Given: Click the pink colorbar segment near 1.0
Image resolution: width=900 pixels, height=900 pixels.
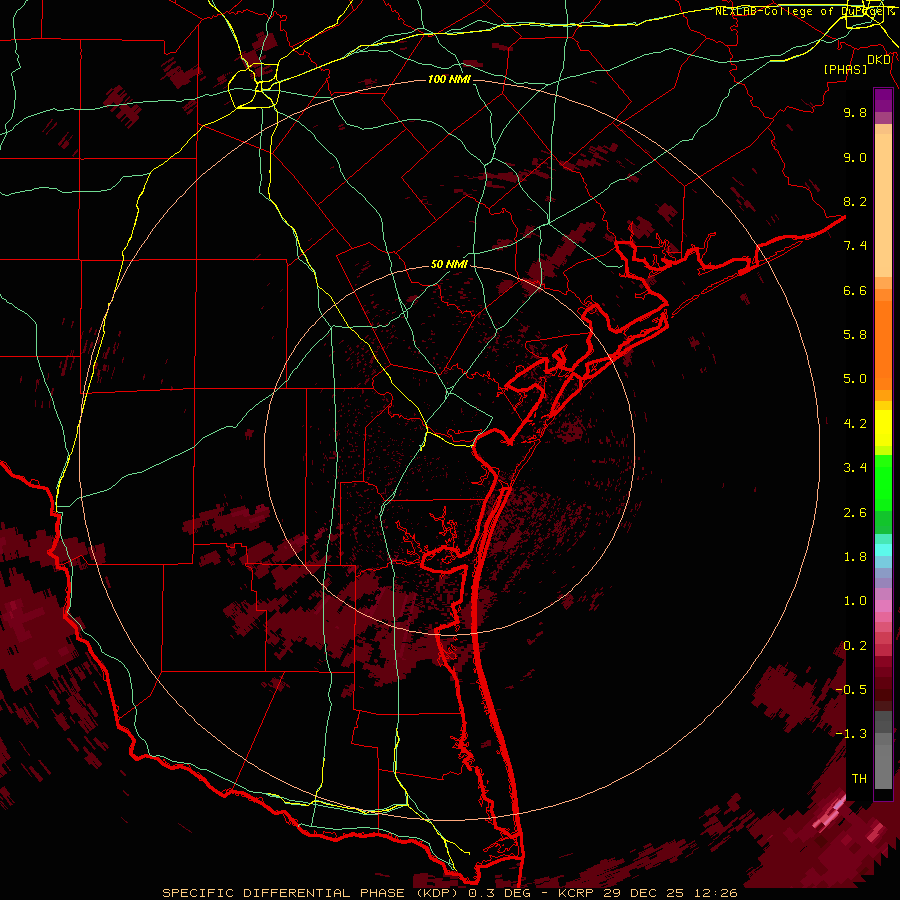Looking at the screenshot, I should (883, 606).
